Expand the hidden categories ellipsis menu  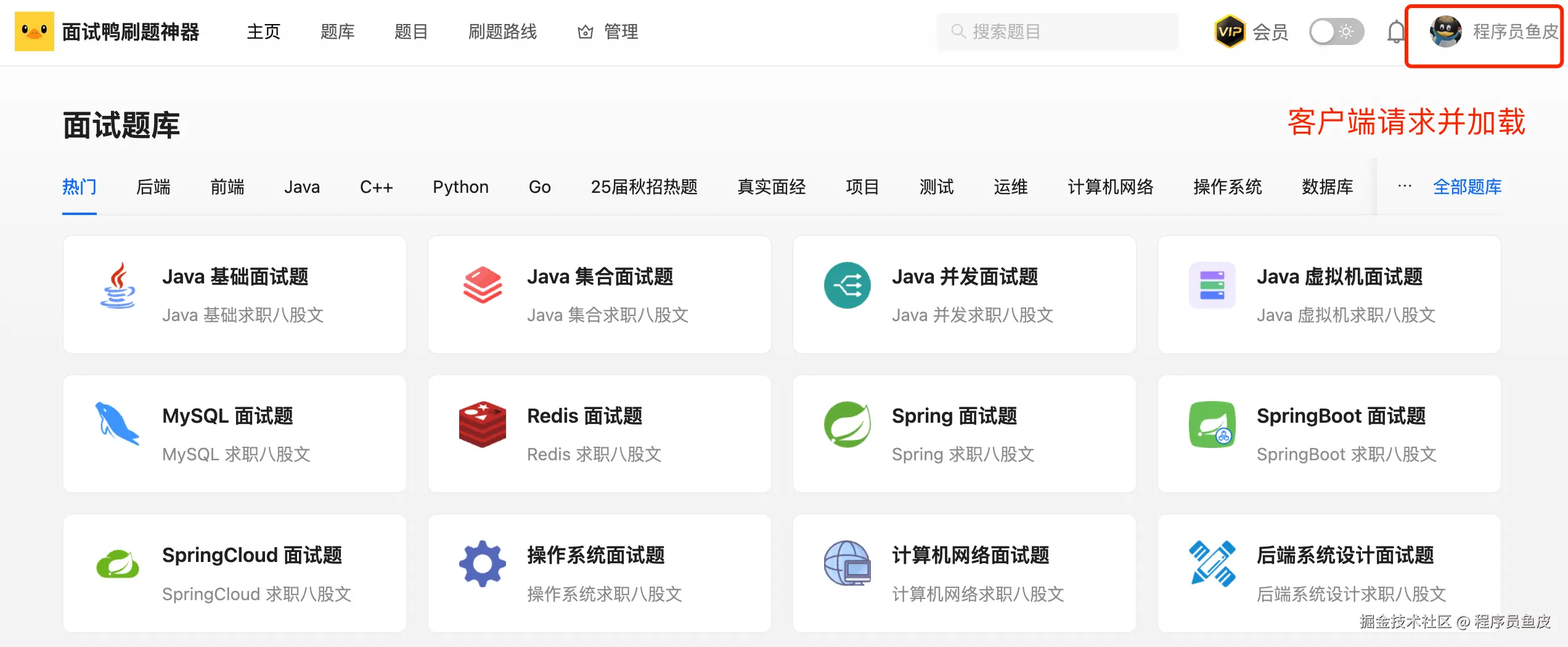coord(1405,186)
